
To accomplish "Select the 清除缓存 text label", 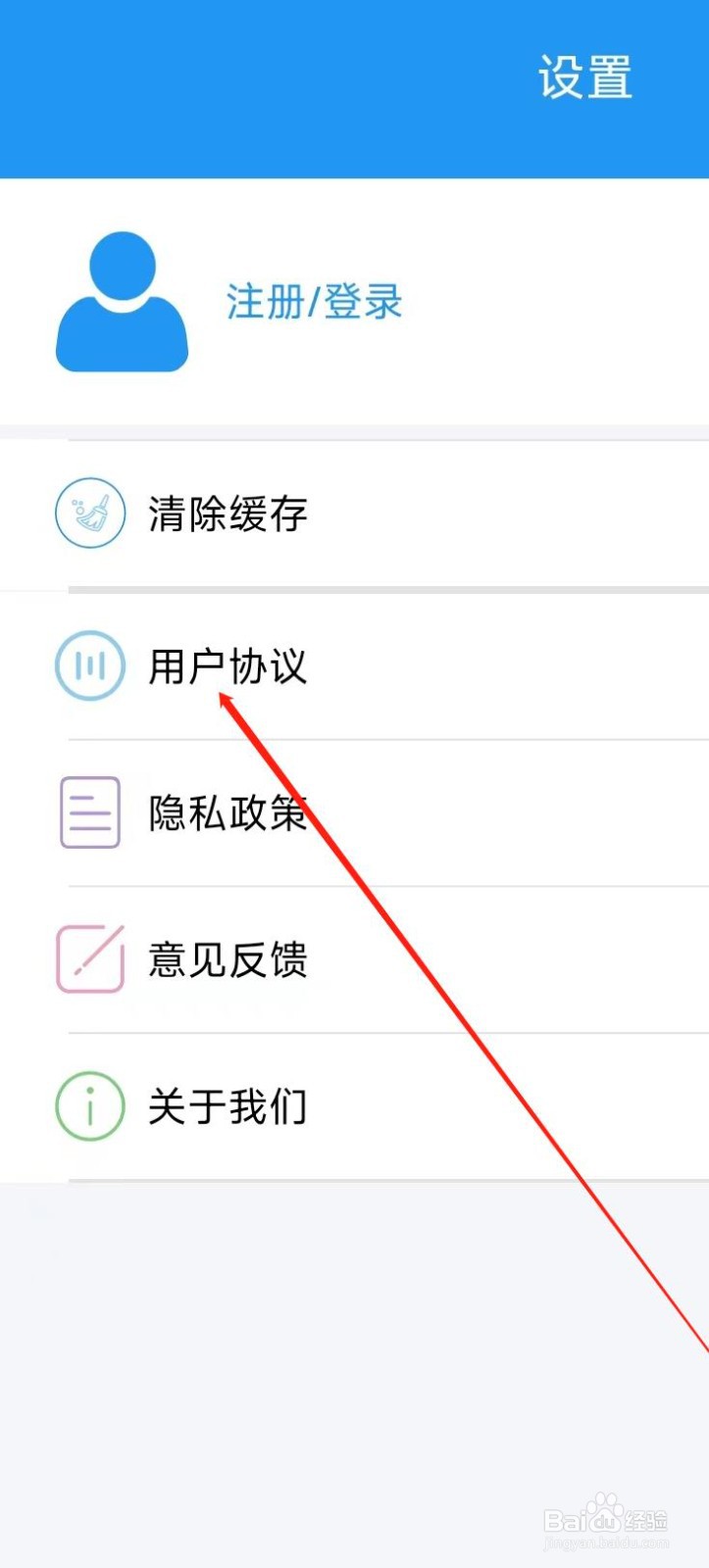I will pyautogui.click(x=228, y=514).
